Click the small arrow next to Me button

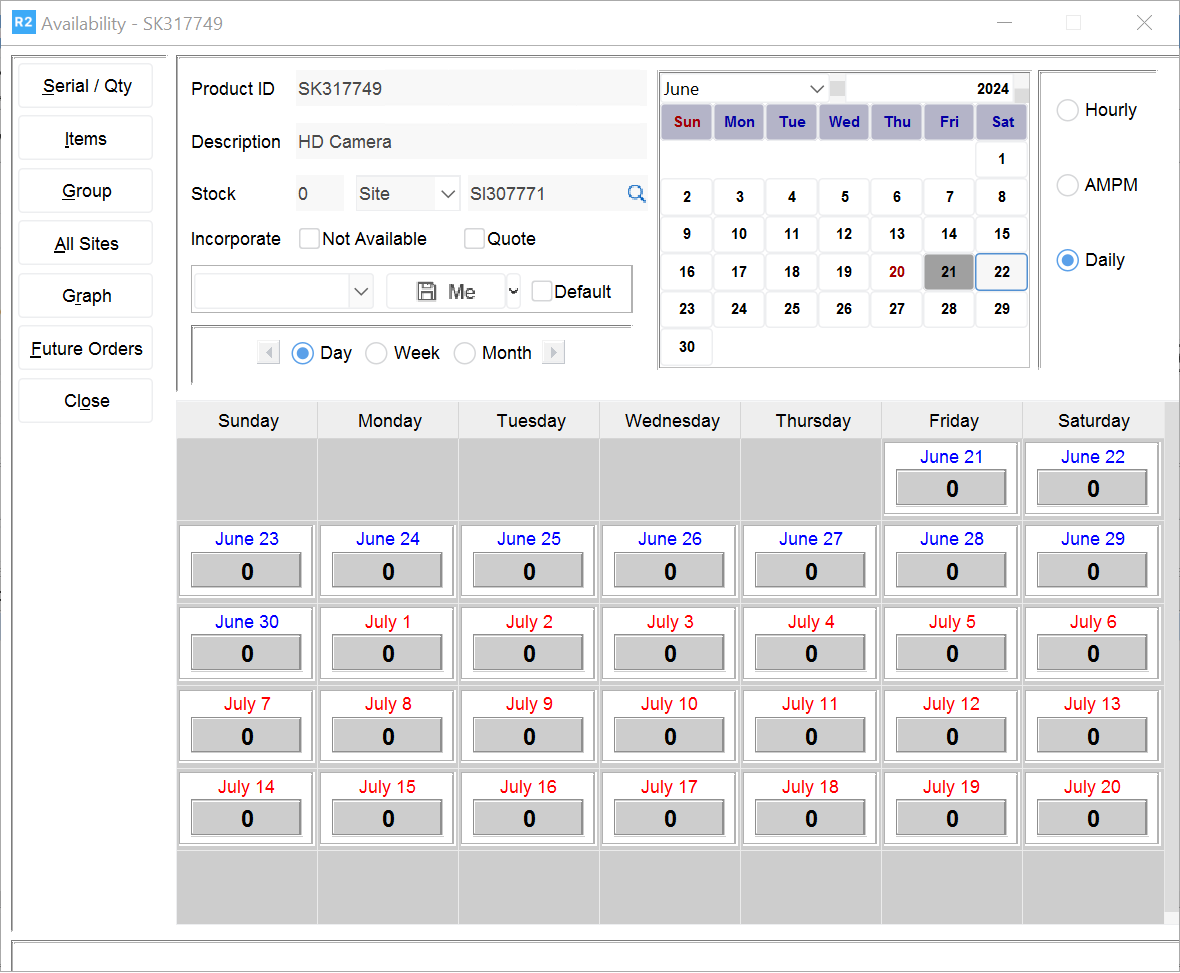point(514,292)
